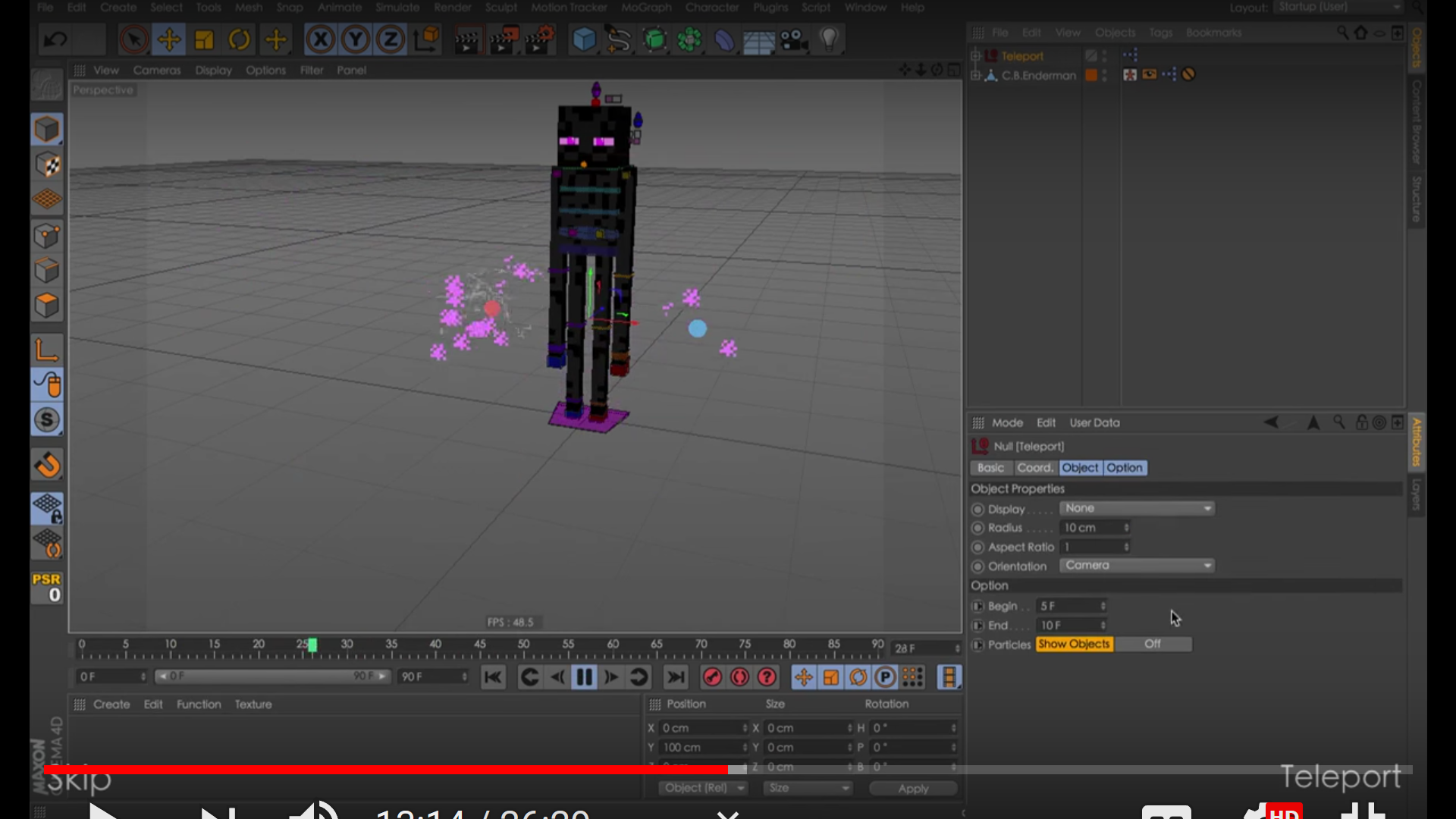Open the Simulate menu

(397, 8)
